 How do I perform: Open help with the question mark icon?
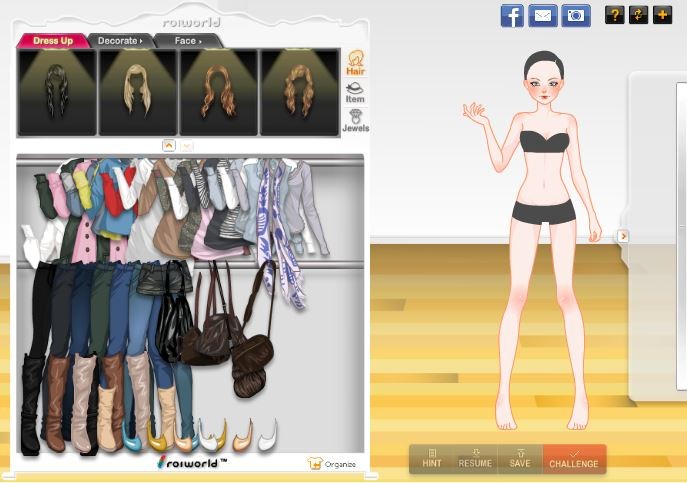(x=614, y=15)
